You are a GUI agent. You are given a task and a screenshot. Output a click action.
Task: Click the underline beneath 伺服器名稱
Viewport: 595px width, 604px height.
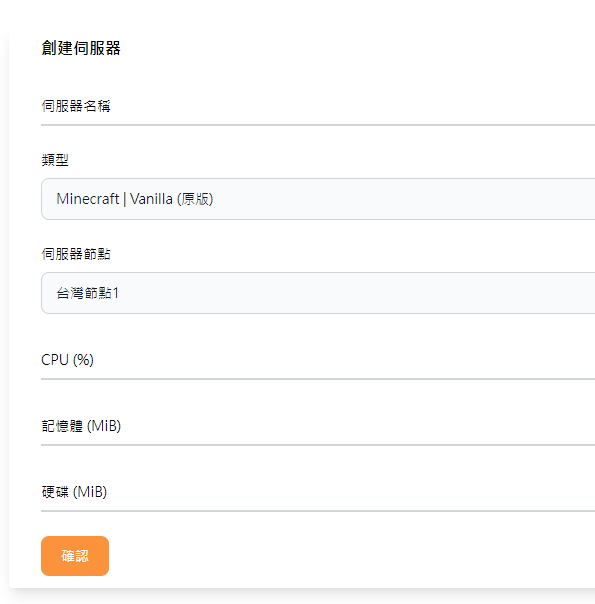[318, 125]
